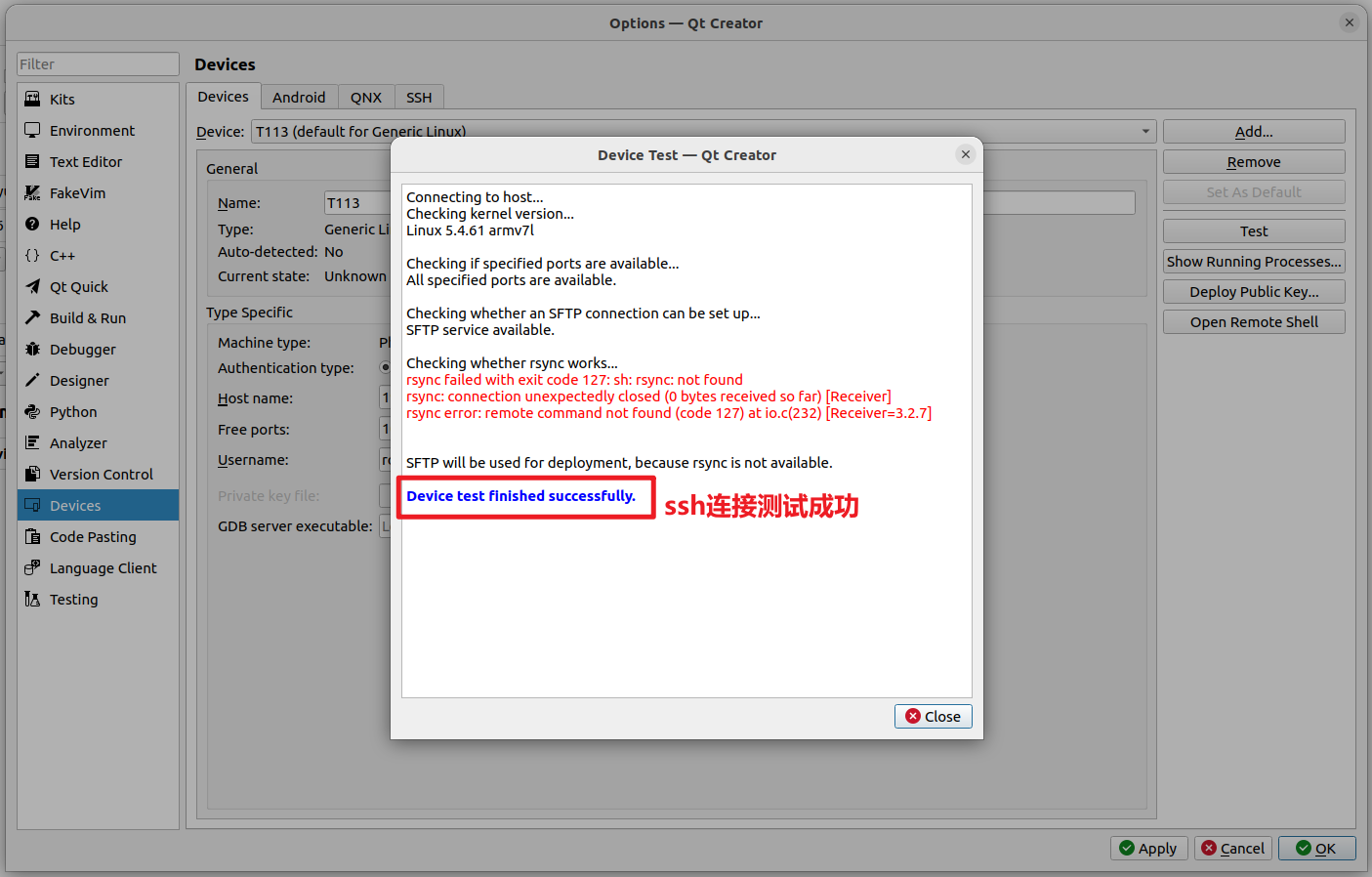Cancel the Options dialog
This screenshot has height=877, width=1372.
click(1232, 848)
